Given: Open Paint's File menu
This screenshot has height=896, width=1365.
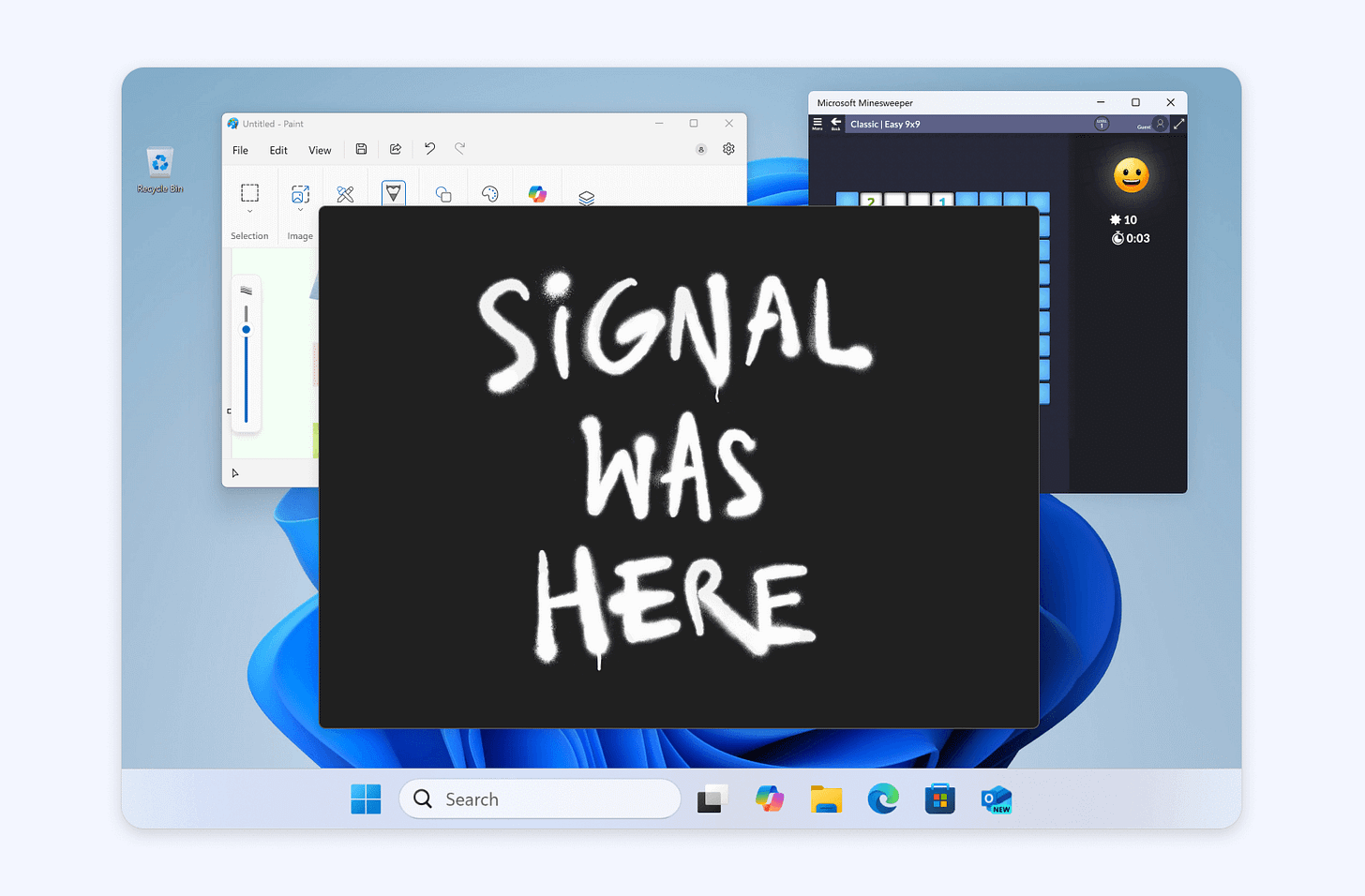Looking at the screenshot, I should click(240, 150).
